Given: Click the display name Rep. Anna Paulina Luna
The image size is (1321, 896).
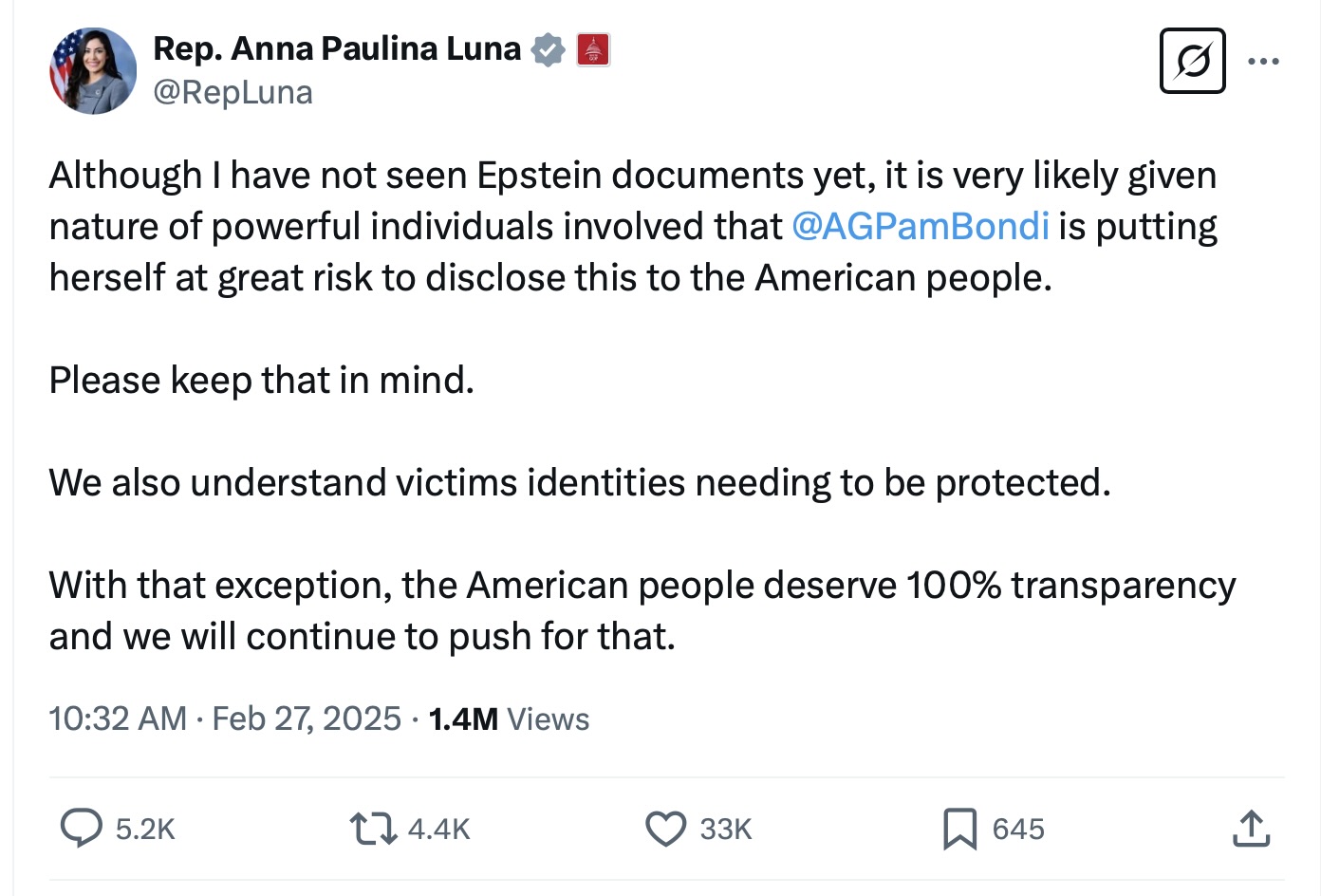Looking at the screenshot, I should (337, 48).
